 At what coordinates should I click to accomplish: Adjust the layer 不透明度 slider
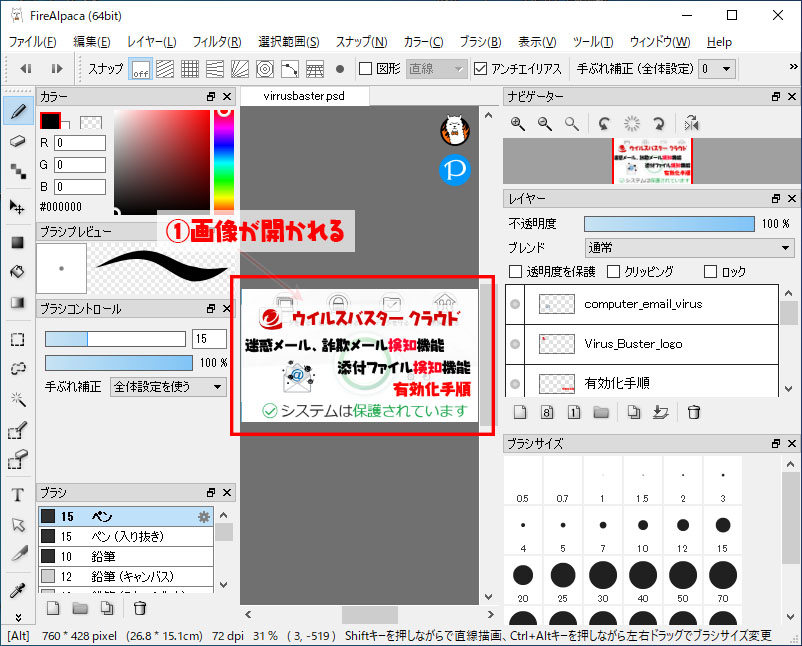pyautogui.click(x=669, y=224)
